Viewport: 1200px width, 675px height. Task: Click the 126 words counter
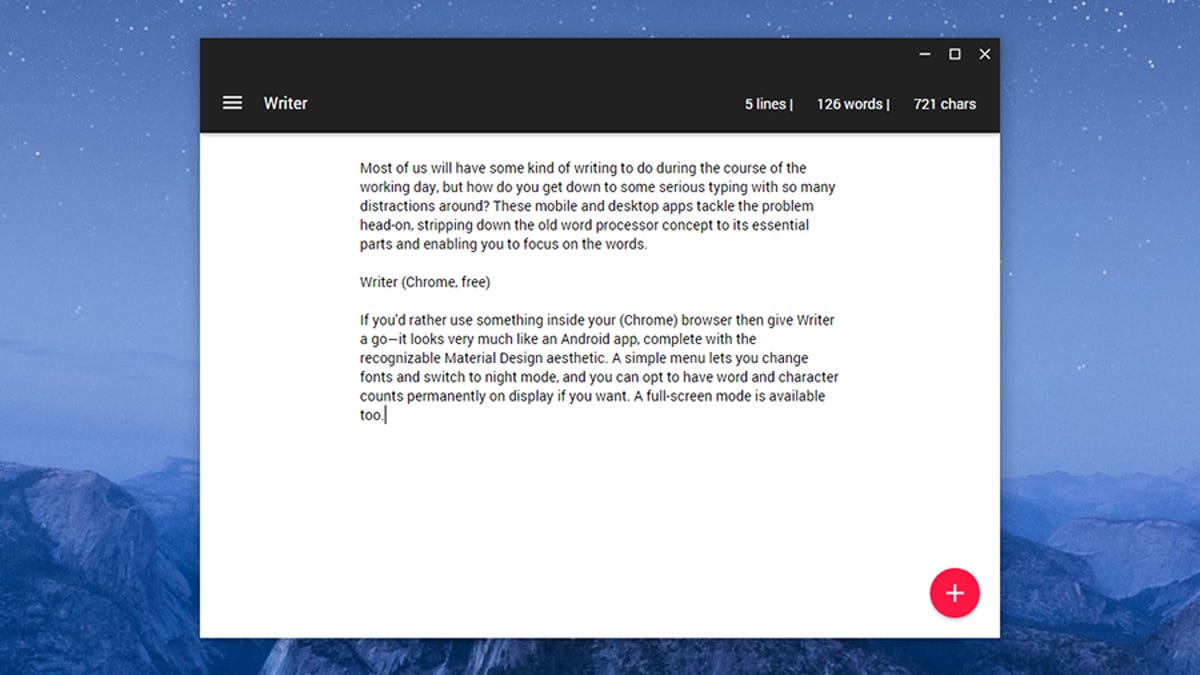click(853, 104)
